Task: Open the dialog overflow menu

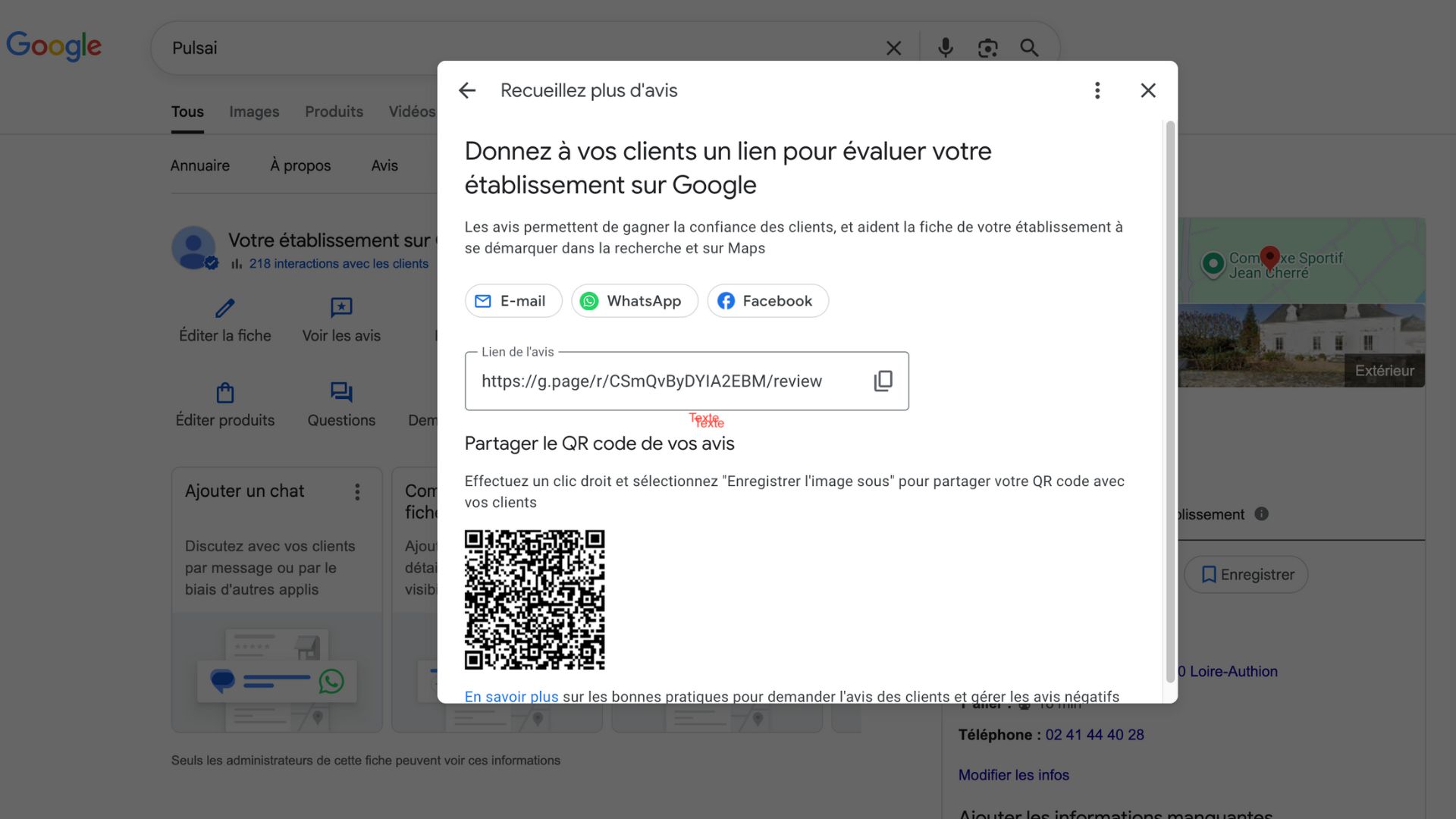Action: coord(1097,90)
